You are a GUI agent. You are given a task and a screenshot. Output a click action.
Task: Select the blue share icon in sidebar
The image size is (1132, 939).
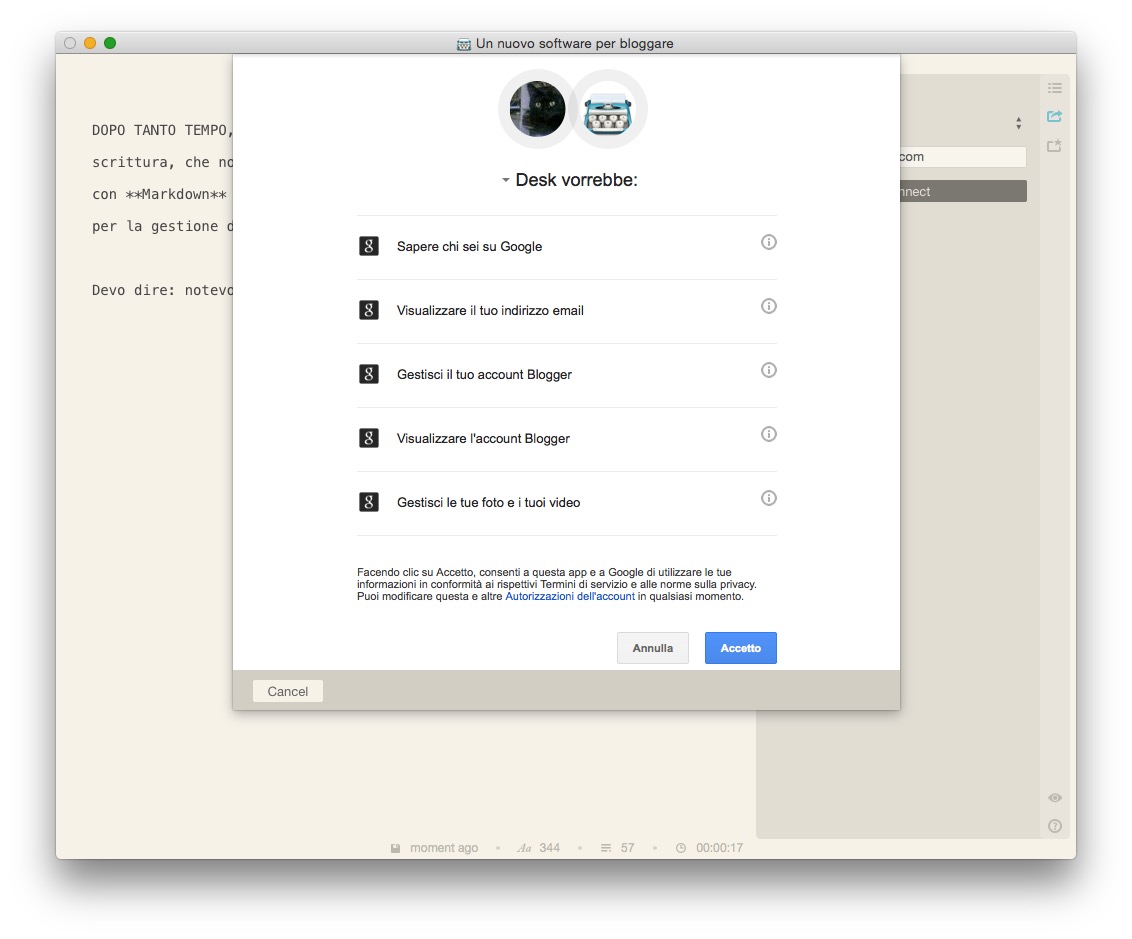(x=1055, y=116)
